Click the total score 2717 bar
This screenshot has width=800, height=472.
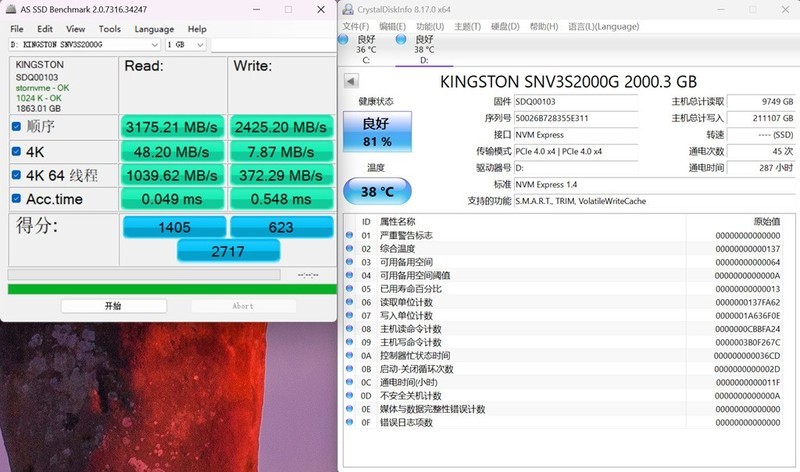(x=228, y=251)
